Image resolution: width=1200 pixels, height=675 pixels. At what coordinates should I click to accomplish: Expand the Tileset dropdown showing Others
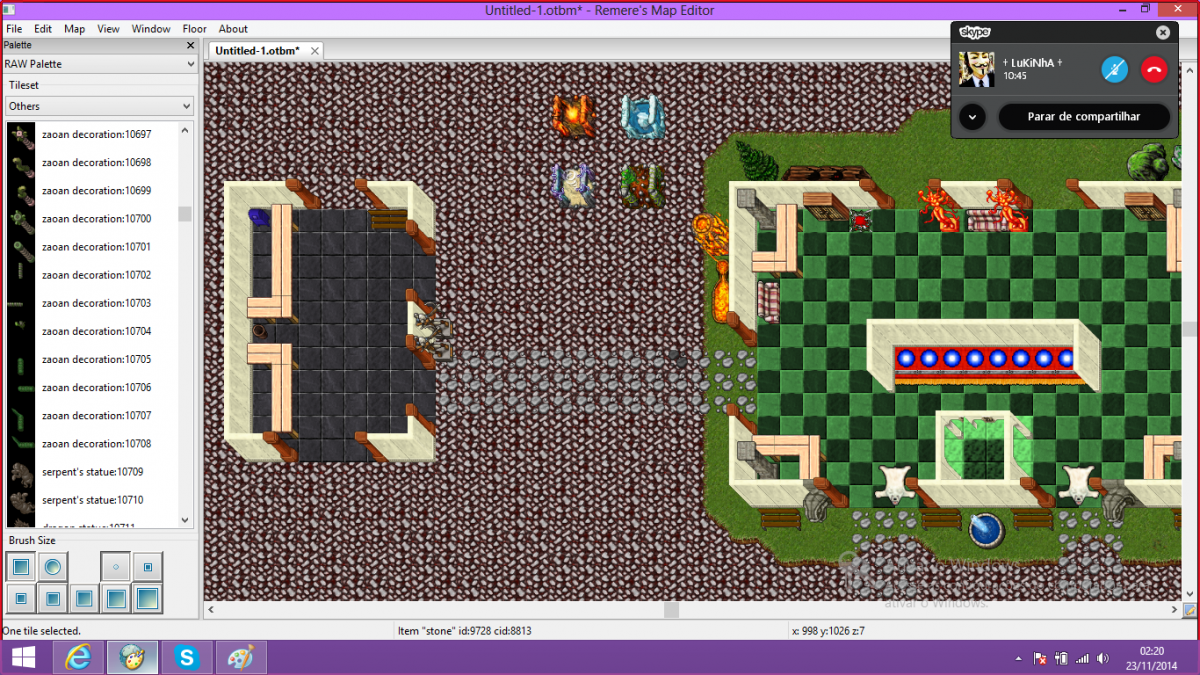point(99,106)
